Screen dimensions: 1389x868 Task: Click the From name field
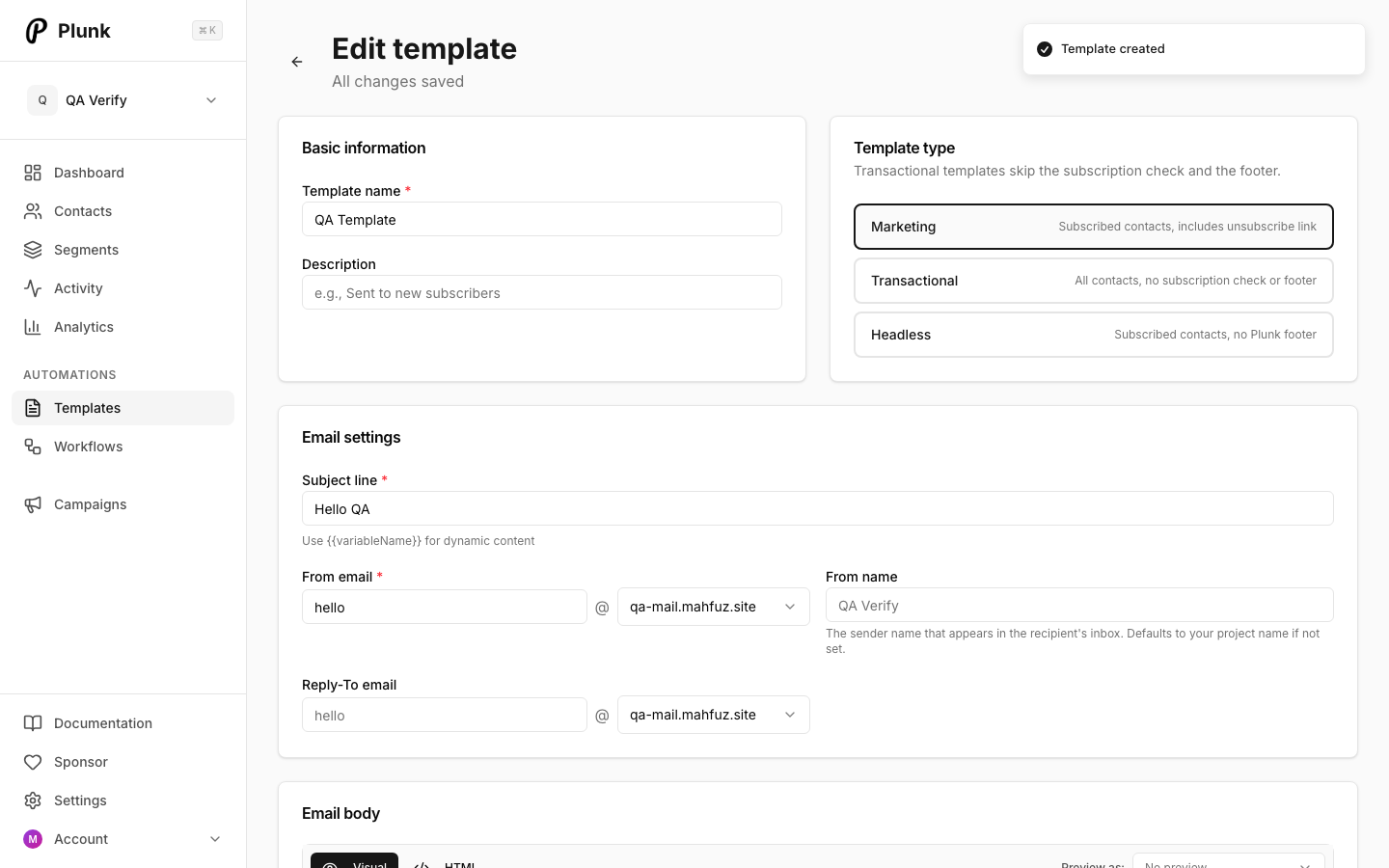coord(1079,605)
